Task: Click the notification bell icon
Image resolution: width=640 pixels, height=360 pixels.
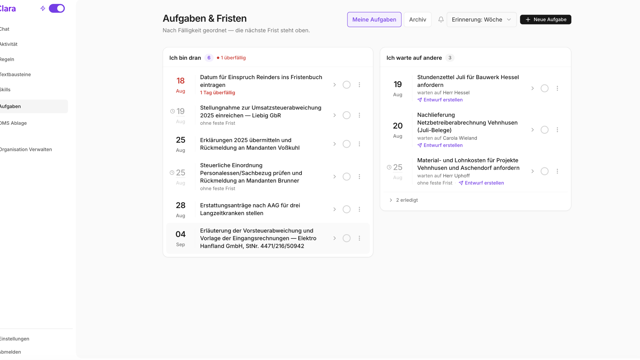Action: point(441,19)
